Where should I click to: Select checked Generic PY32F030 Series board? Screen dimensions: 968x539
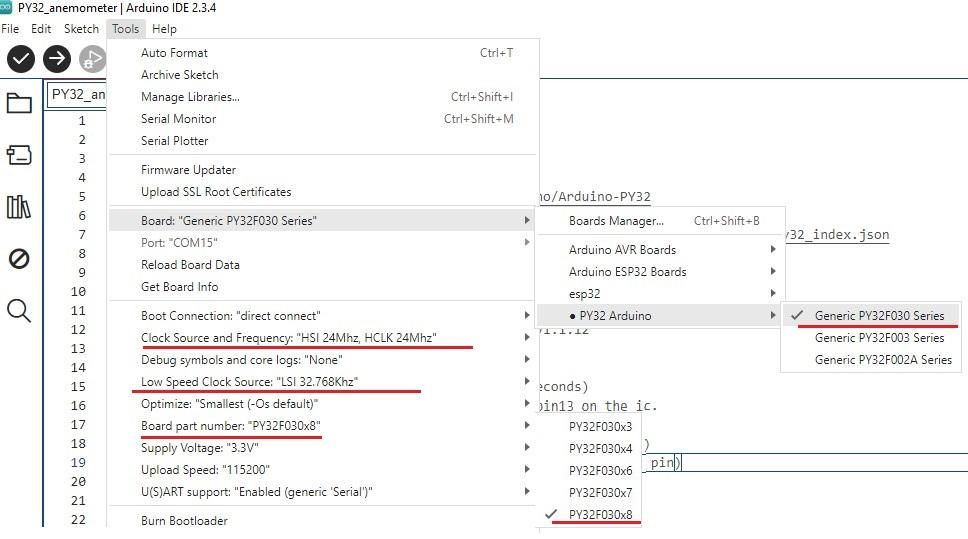(871, 315)
